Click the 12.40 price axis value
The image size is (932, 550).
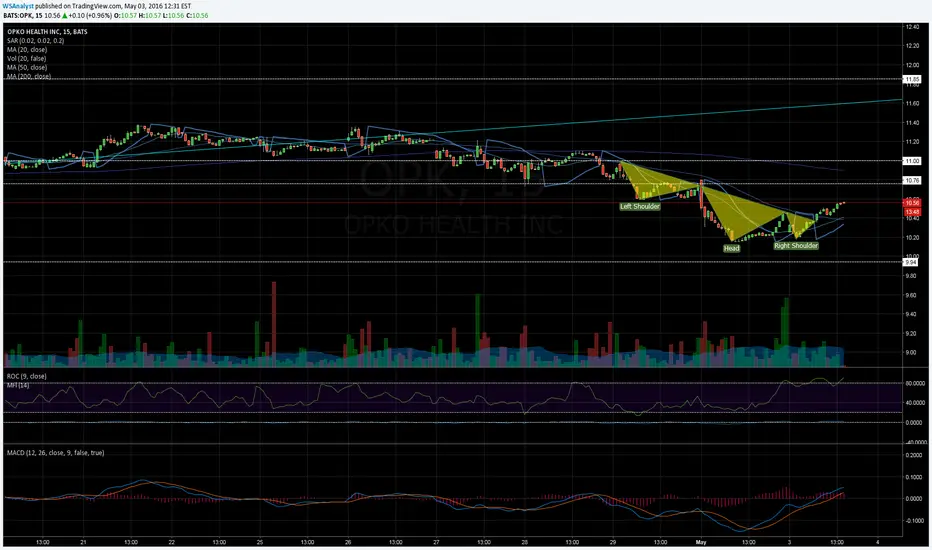click(912, 27)
